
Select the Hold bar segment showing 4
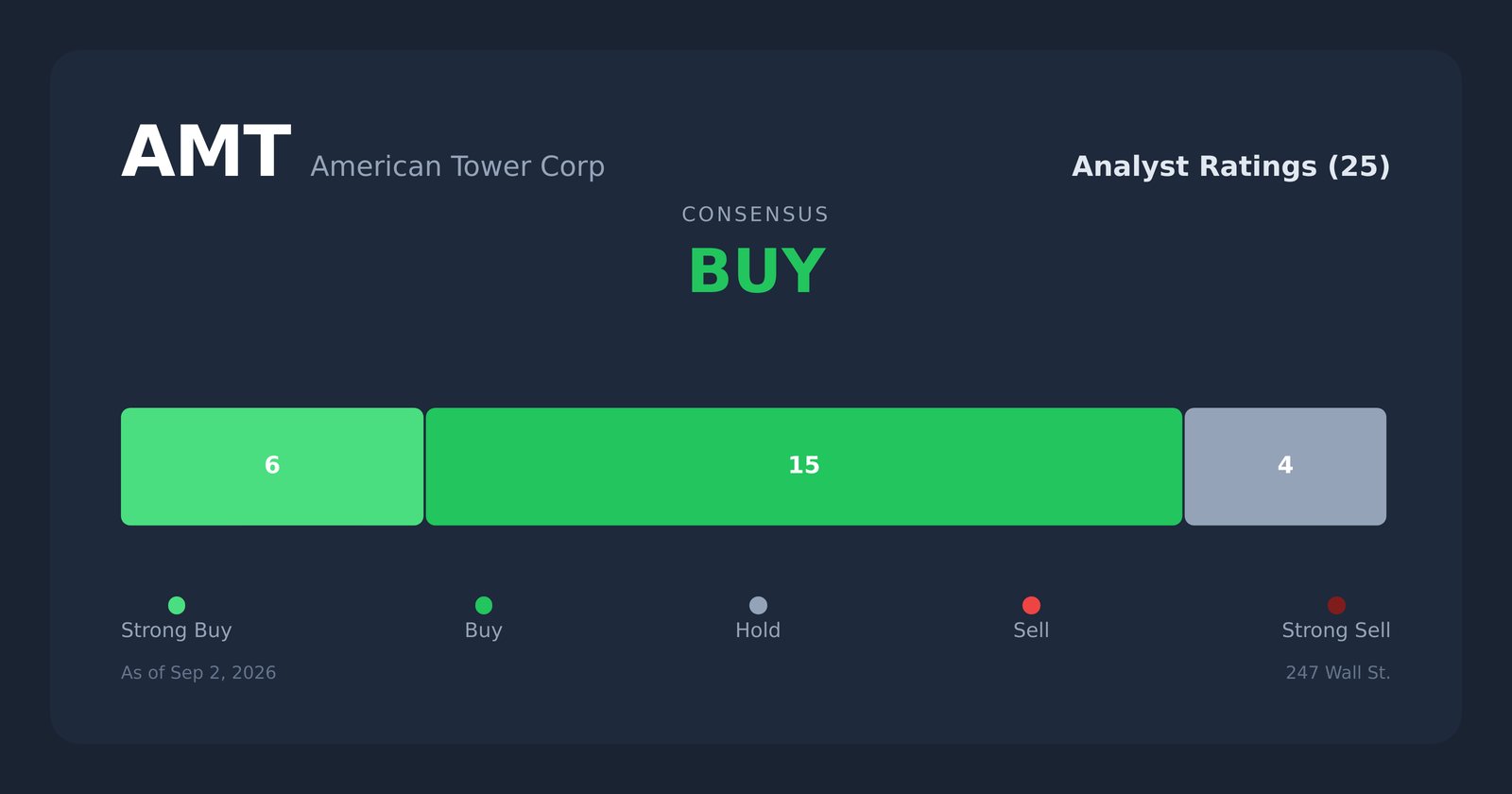point(1285,467)
